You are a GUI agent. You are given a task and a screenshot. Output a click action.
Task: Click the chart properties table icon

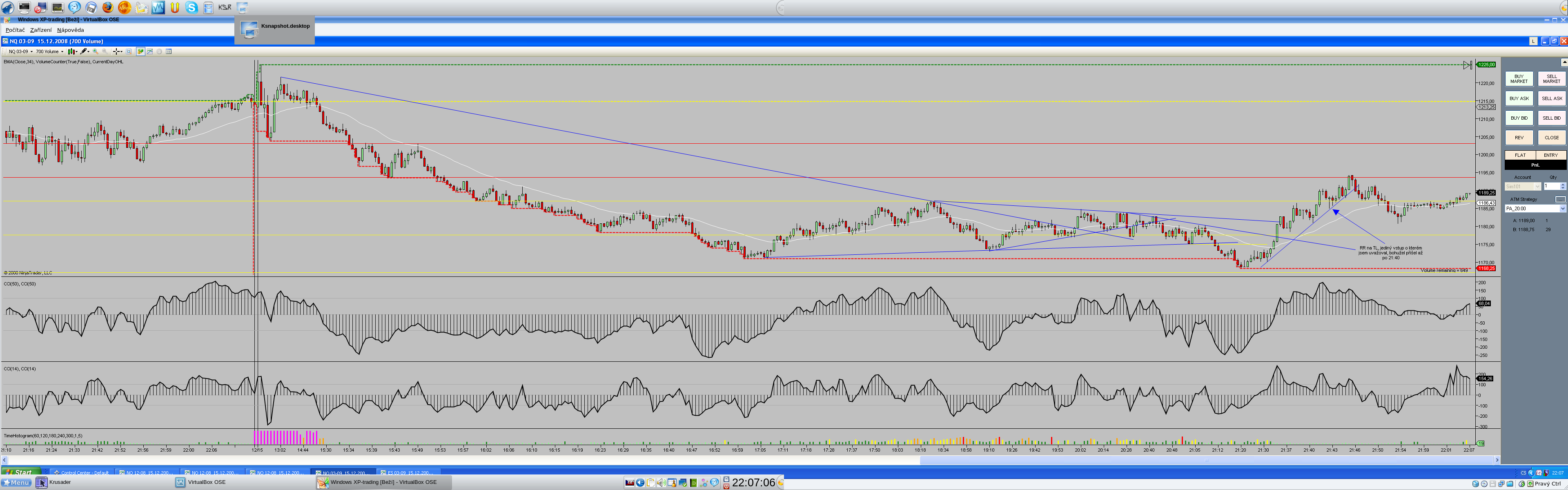coord(169,52)
